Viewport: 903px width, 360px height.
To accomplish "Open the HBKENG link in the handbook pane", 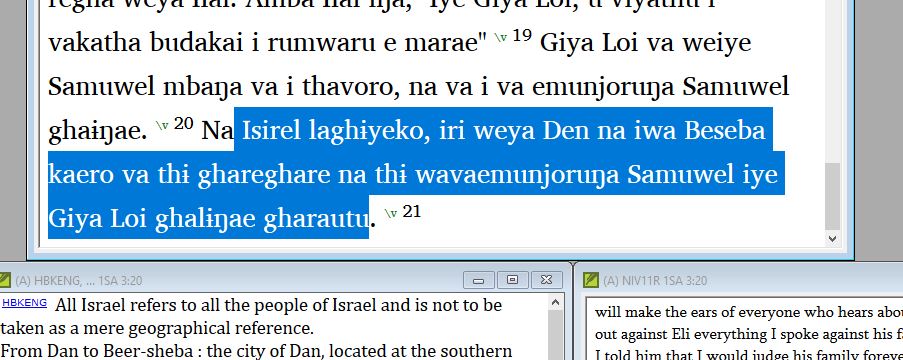I will point(24,302).
